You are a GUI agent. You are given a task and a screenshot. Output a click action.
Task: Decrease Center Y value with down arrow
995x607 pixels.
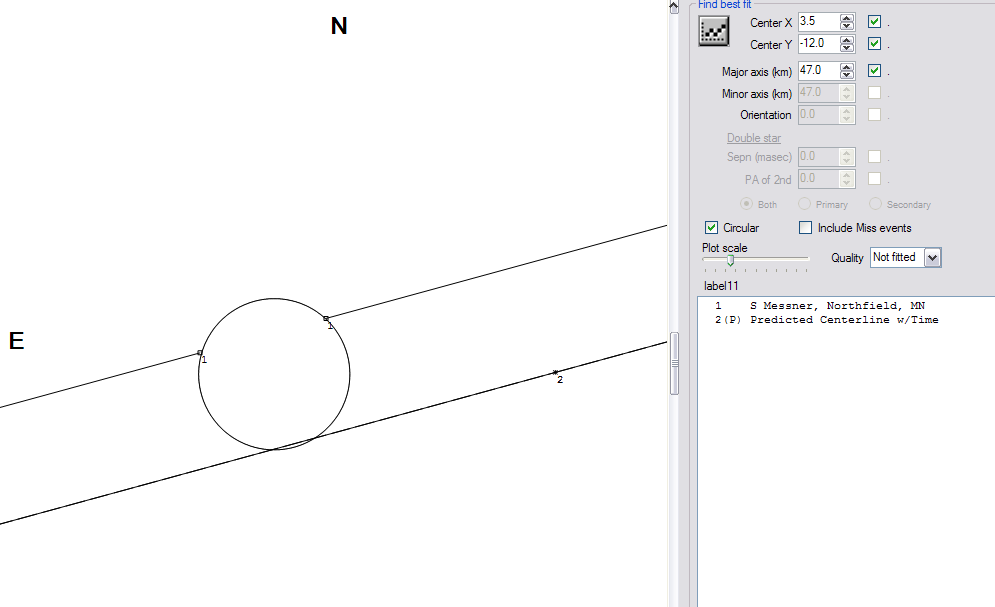[x=847, y=48]
